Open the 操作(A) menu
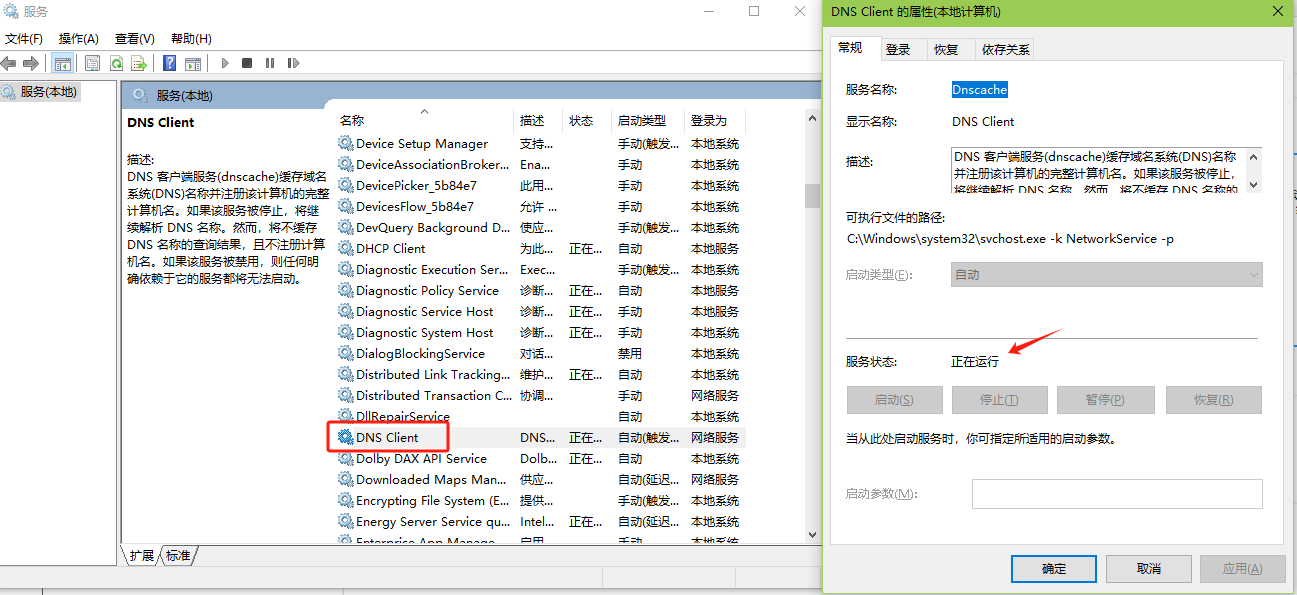Image resolution: width=1297 pixels, height=595 pixels. [78, 38]
